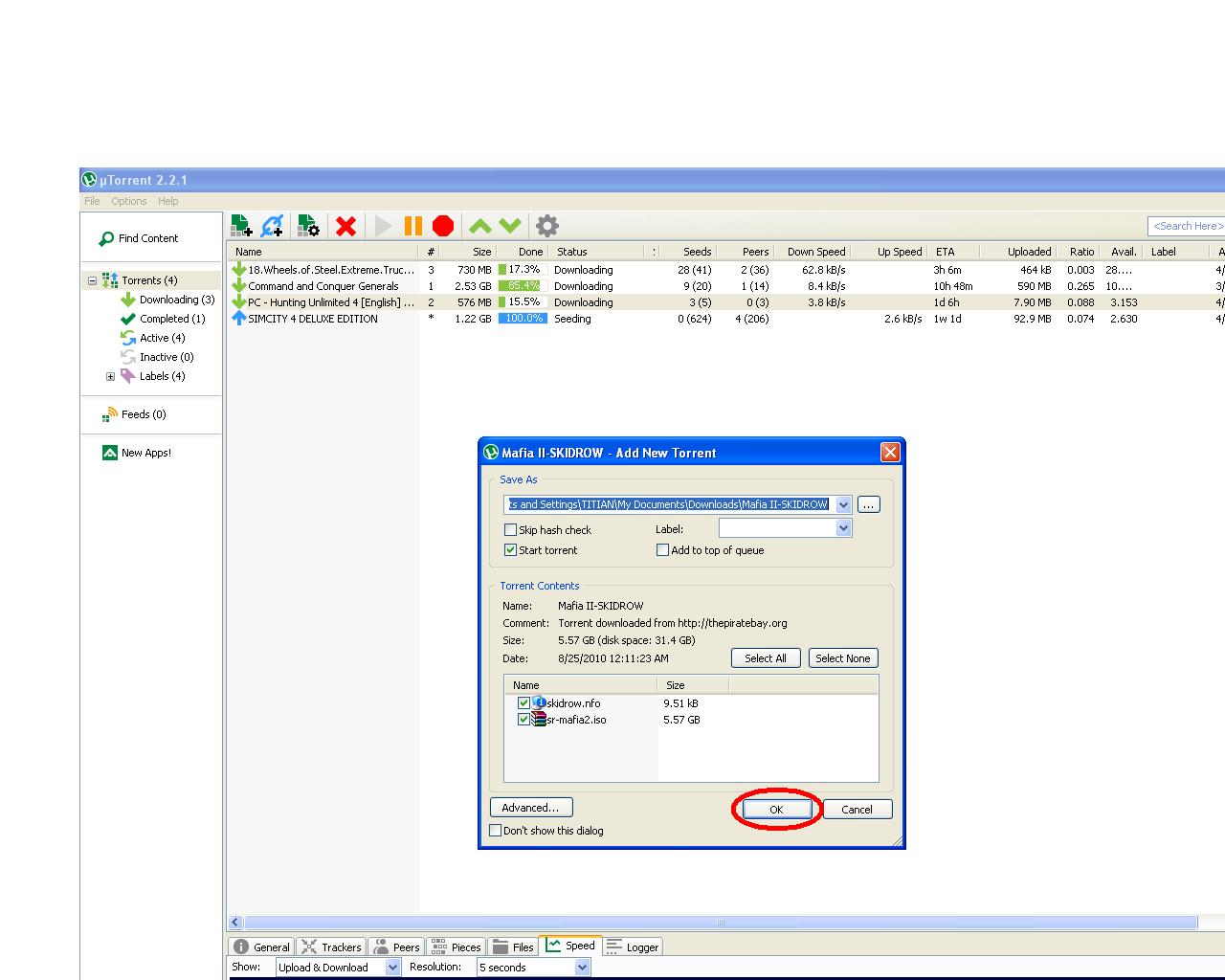Click Cancel in Add New Torrent dialog
Screen dimensions: 1225x980
pyautogui.click(x=857, y=810)
